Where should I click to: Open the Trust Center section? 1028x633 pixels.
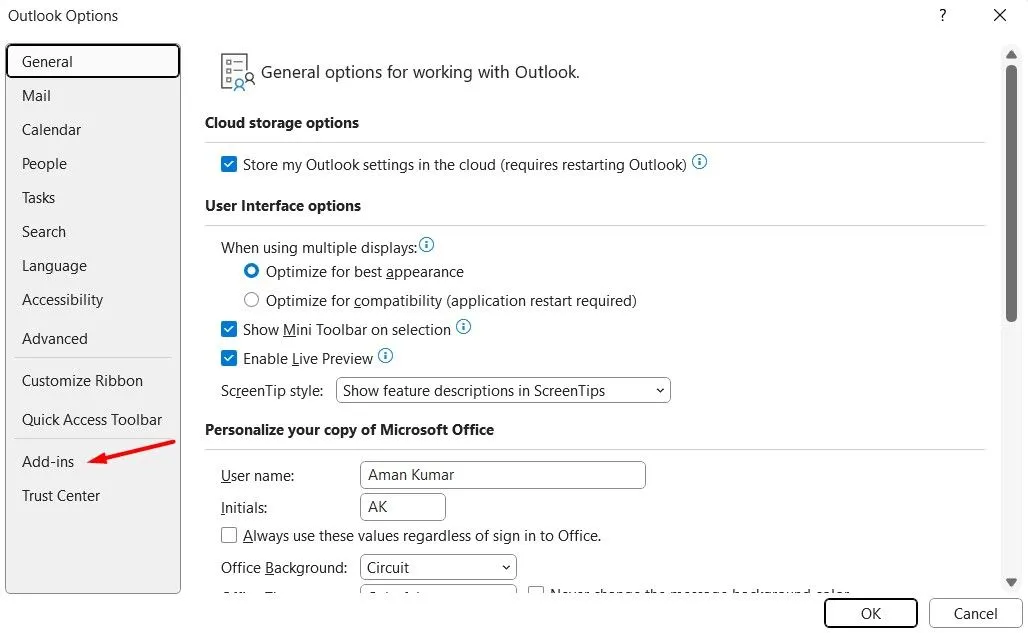61,495
